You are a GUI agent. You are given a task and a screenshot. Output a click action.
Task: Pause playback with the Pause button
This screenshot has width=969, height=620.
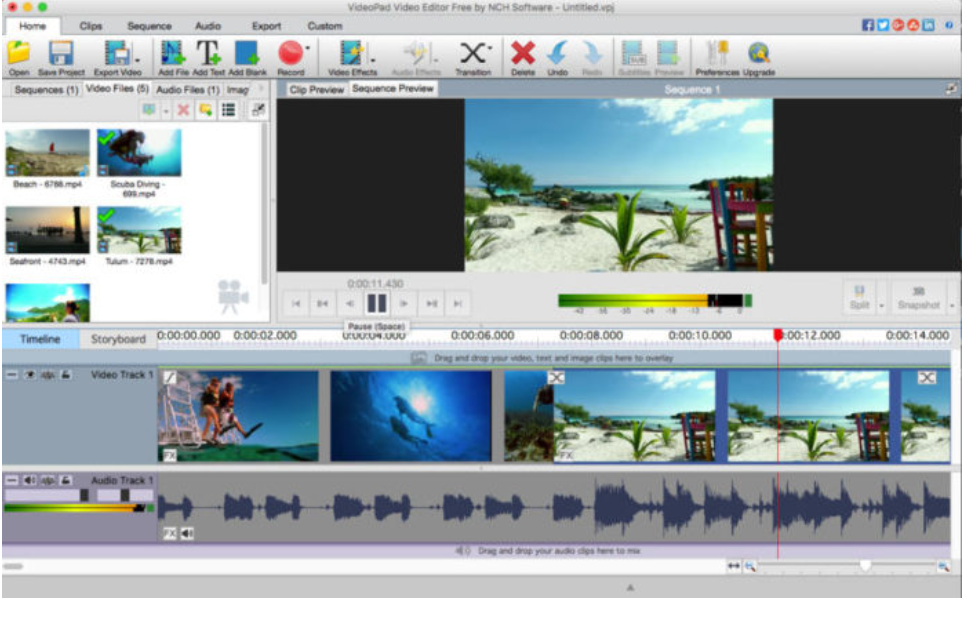tap(376, 303)
